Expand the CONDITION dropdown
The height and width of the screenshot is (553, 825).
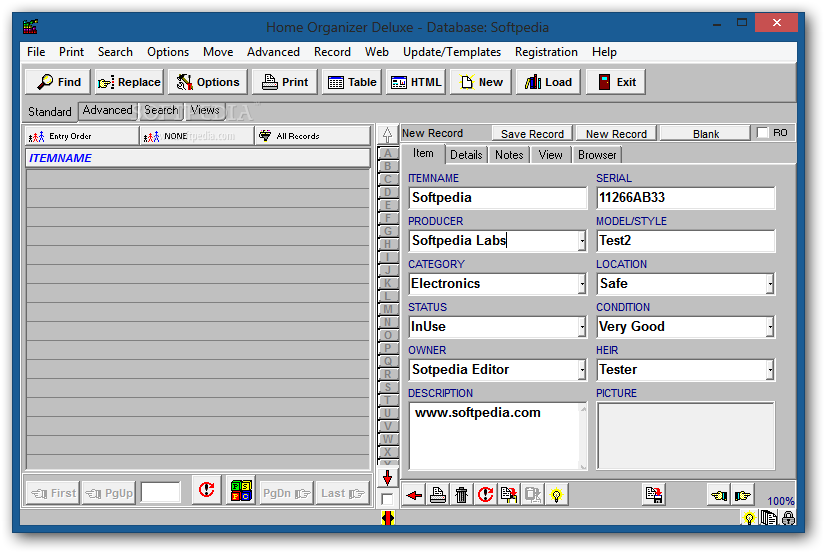(x=770, y=327)
